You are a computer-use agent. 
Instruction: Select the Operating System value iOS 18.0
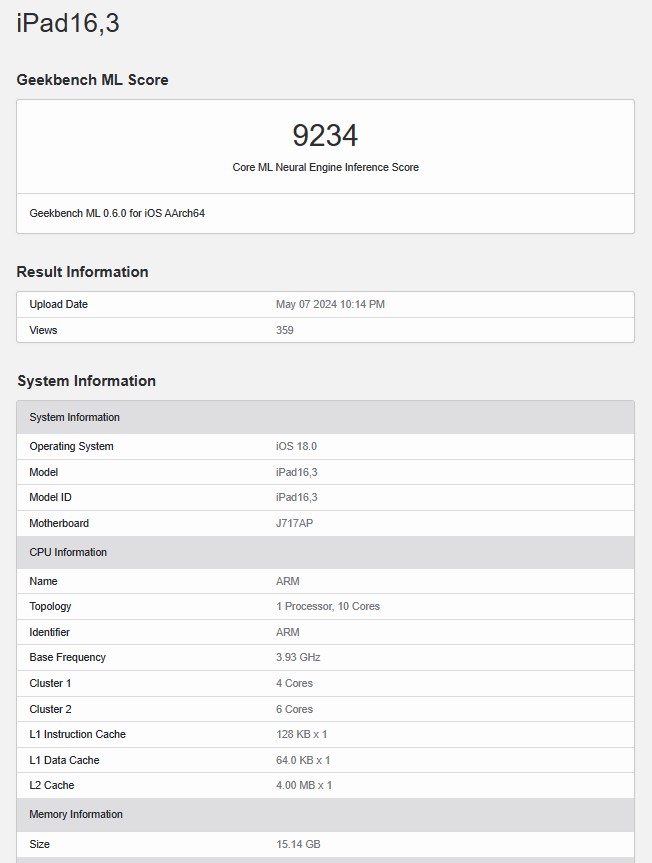coord(296,446)
